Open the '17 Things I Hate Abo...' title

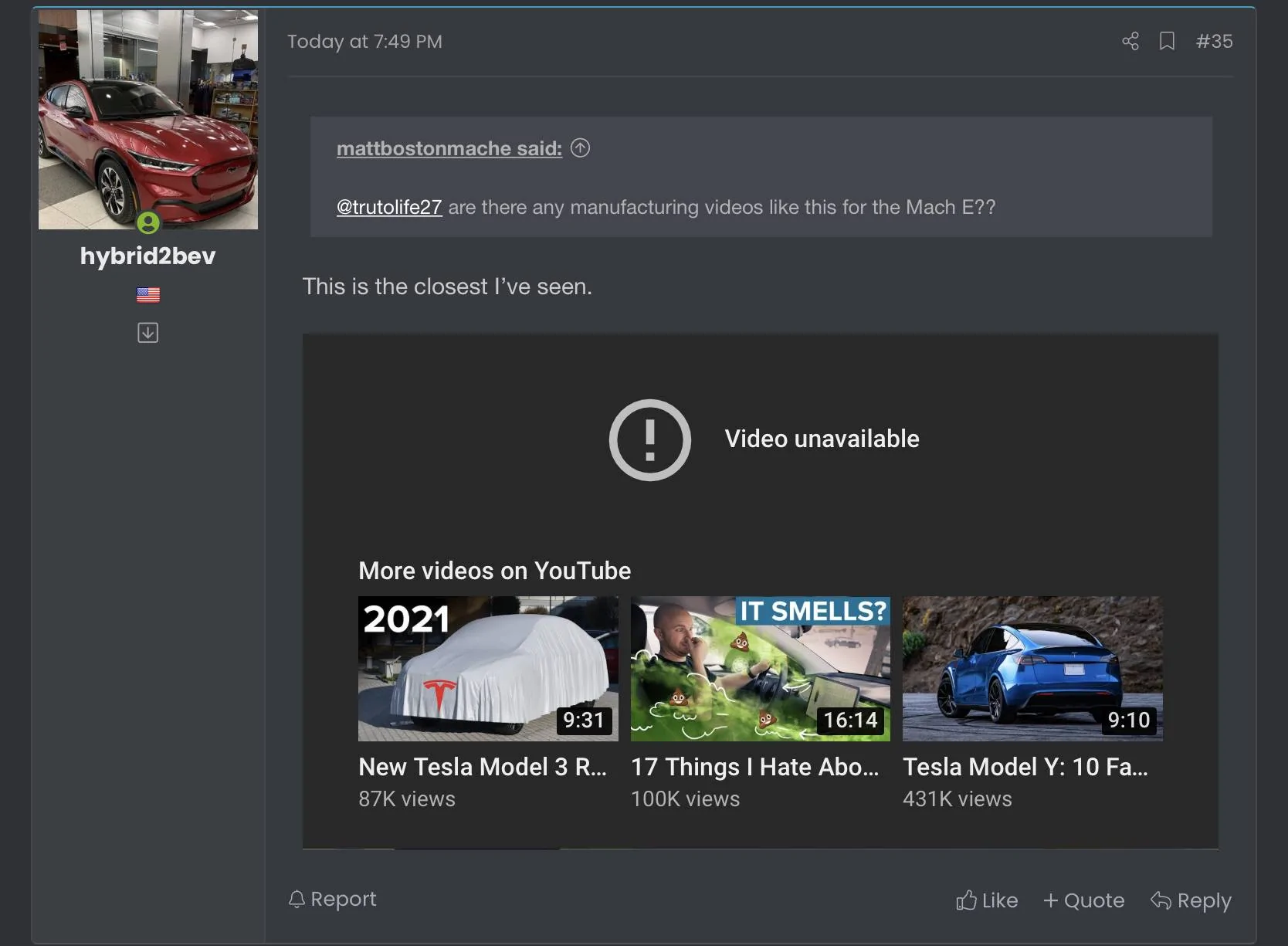coord(755,766)
